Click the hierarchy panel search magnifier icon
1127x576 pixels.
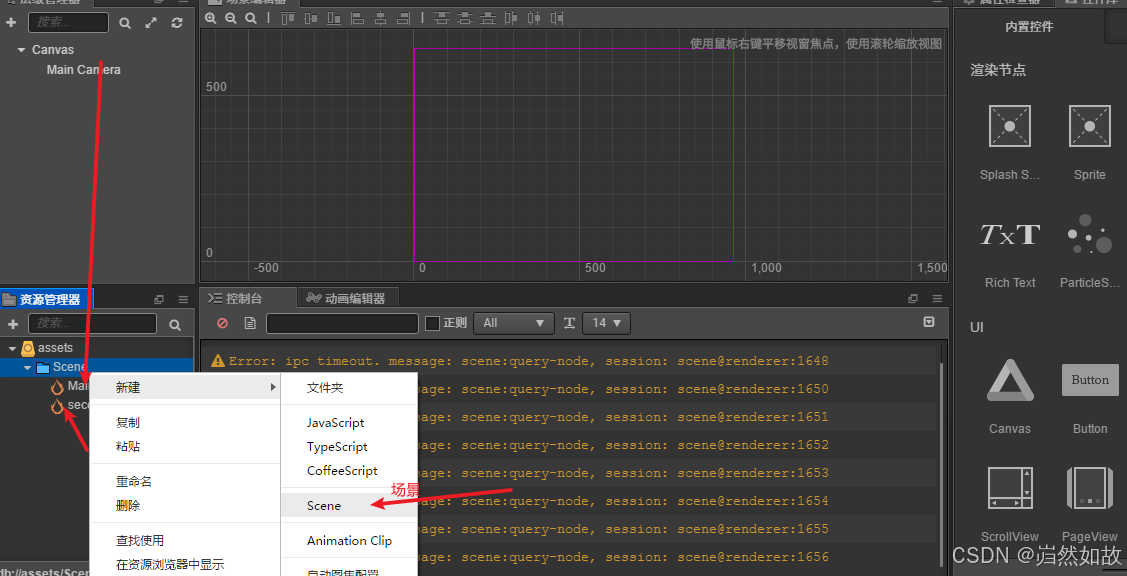click(125, 23)
